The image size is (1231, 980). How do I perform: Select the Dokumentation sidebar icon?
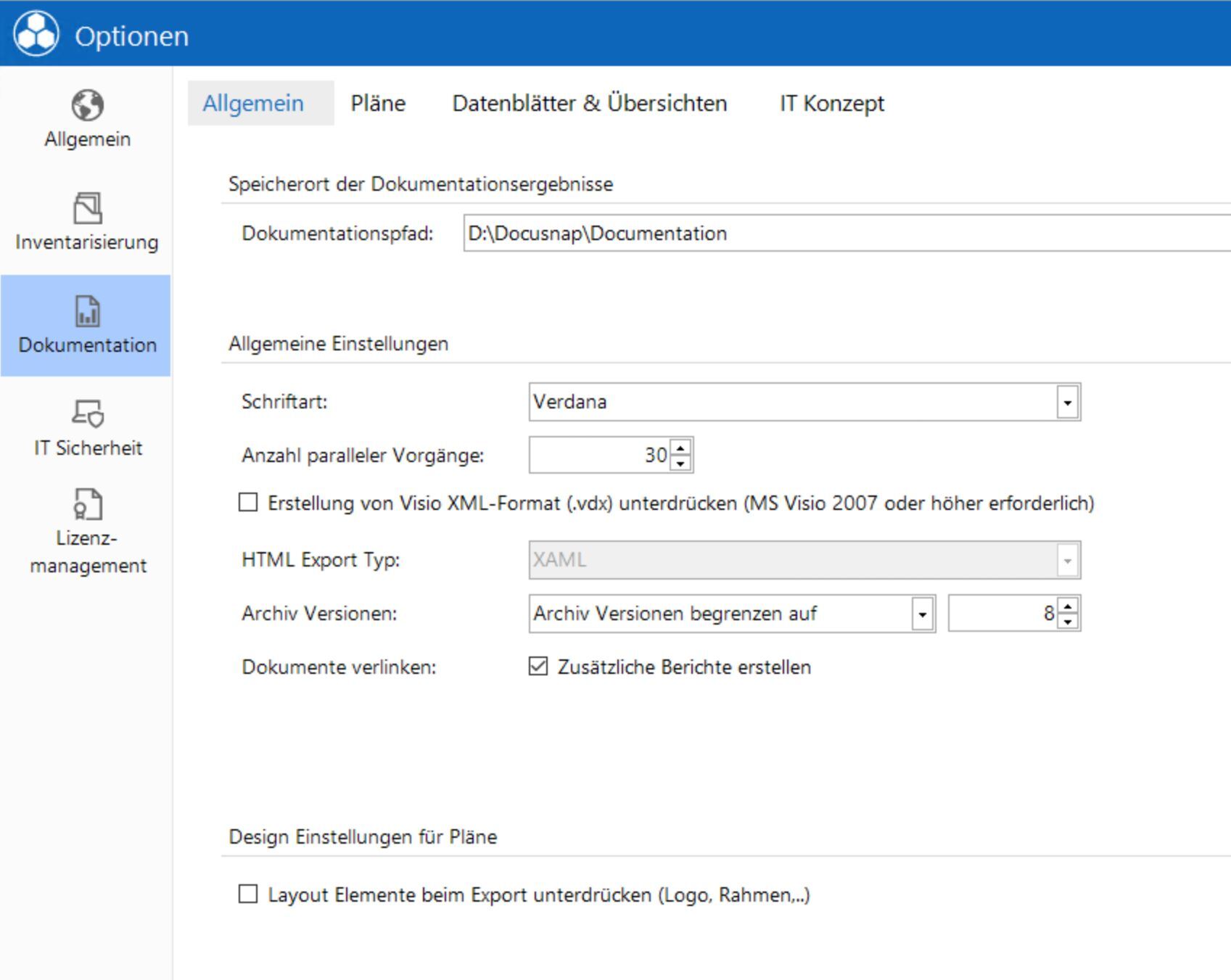pyautogui.click(x=87, y=311)
